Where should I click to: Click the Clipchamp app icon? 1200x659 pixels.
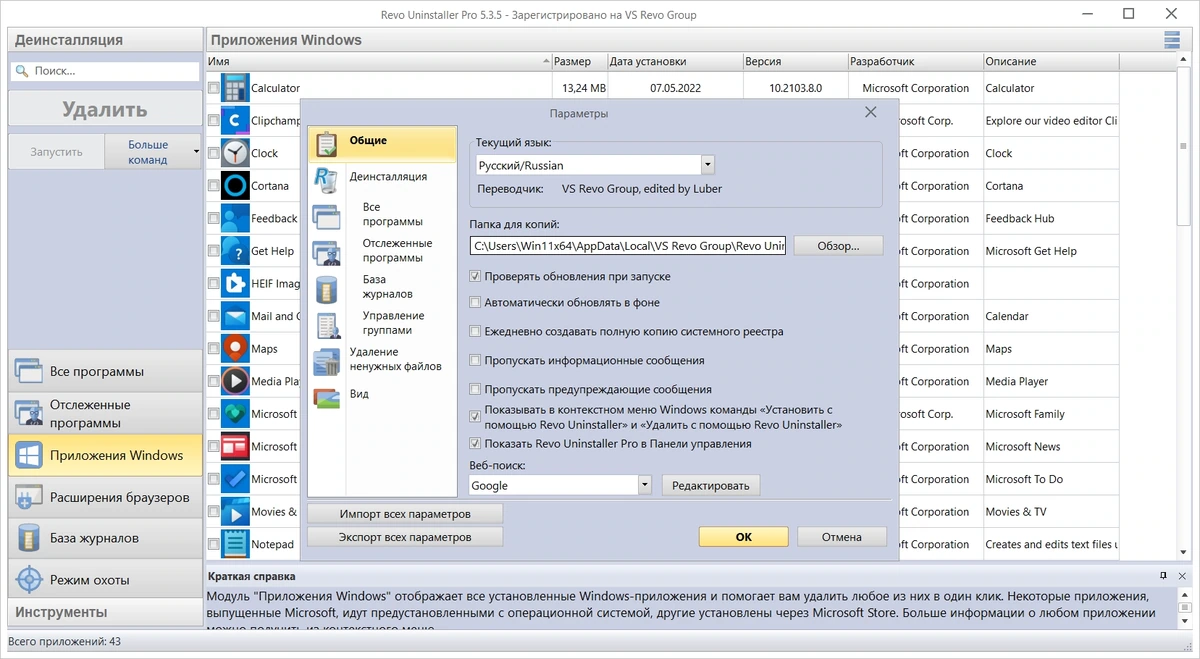point(235,121)
